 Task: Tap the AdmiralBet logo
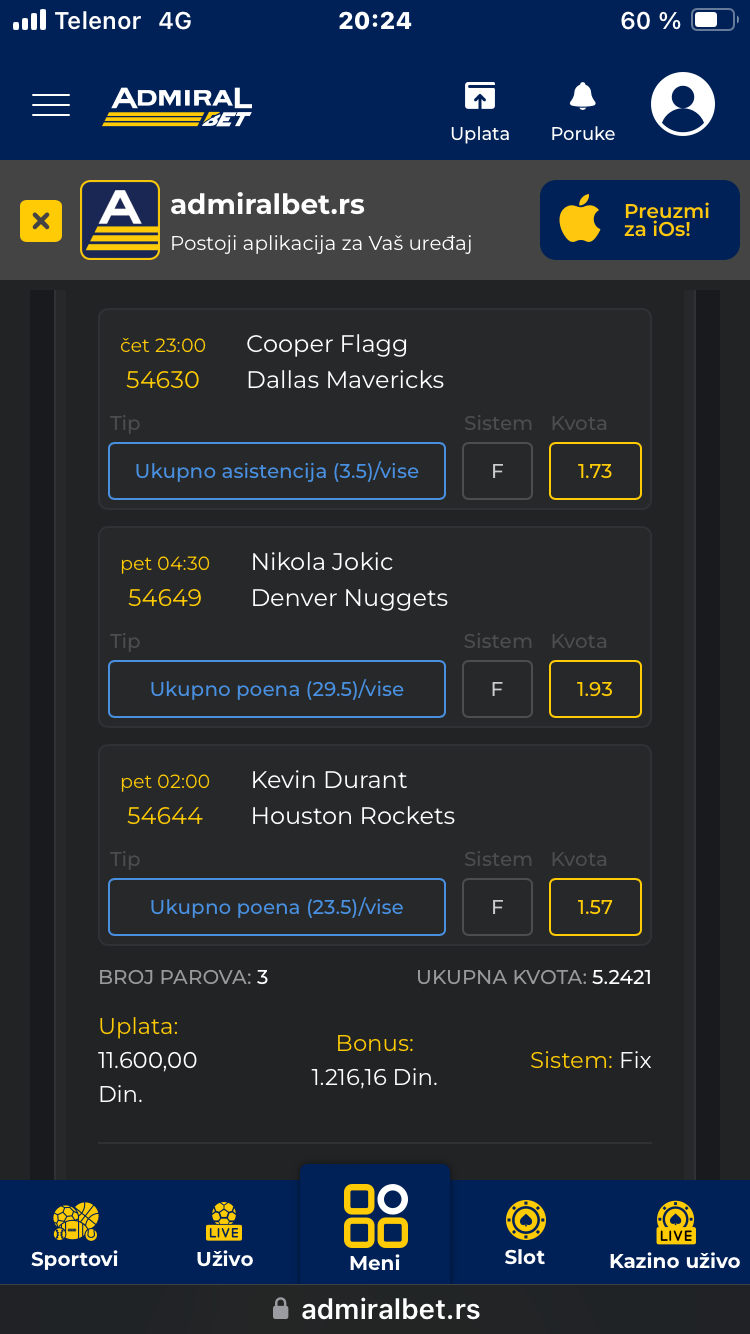tap(178, 106)
